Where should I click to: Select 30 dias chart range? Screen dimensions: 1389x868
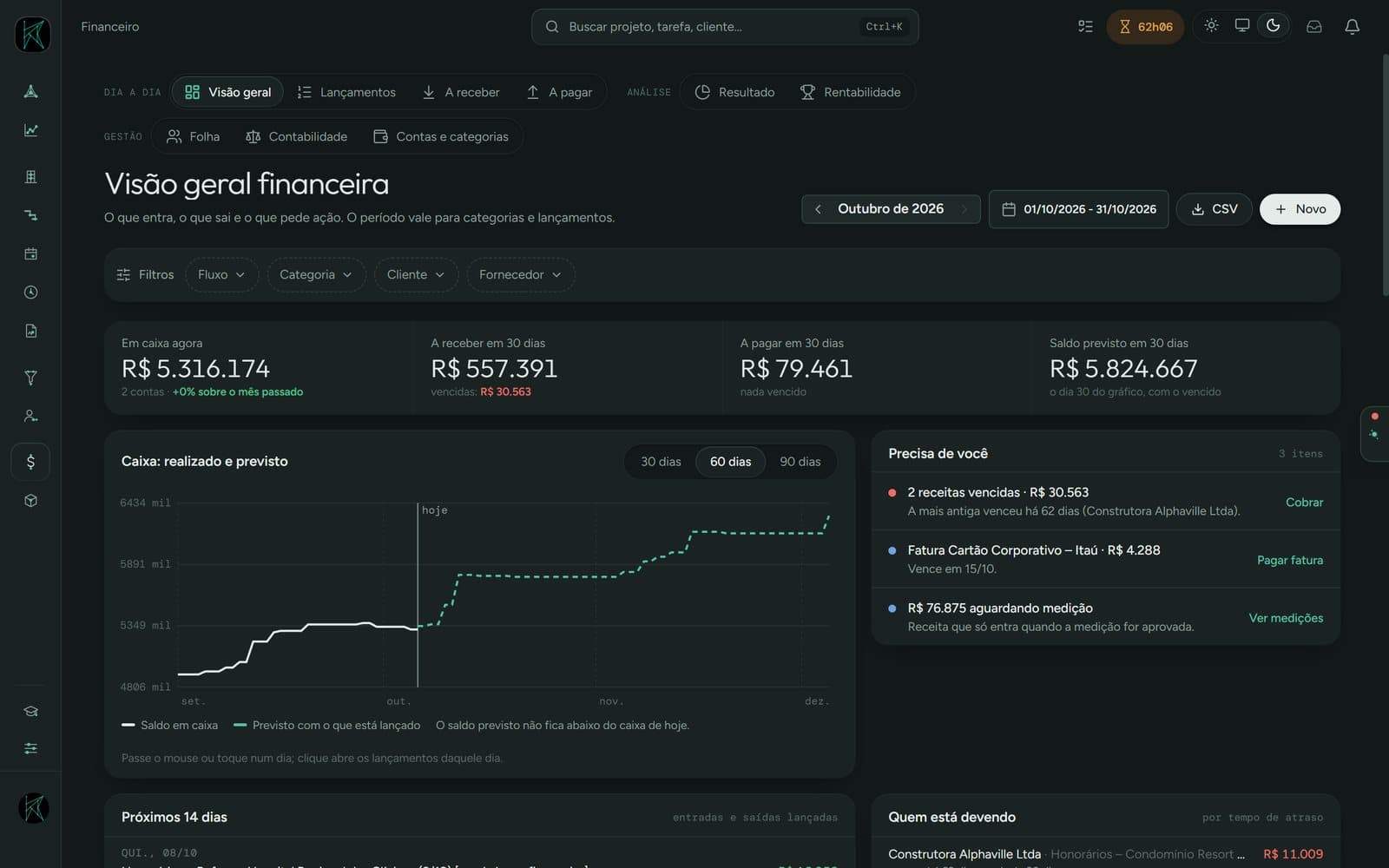tap(661, 462)
